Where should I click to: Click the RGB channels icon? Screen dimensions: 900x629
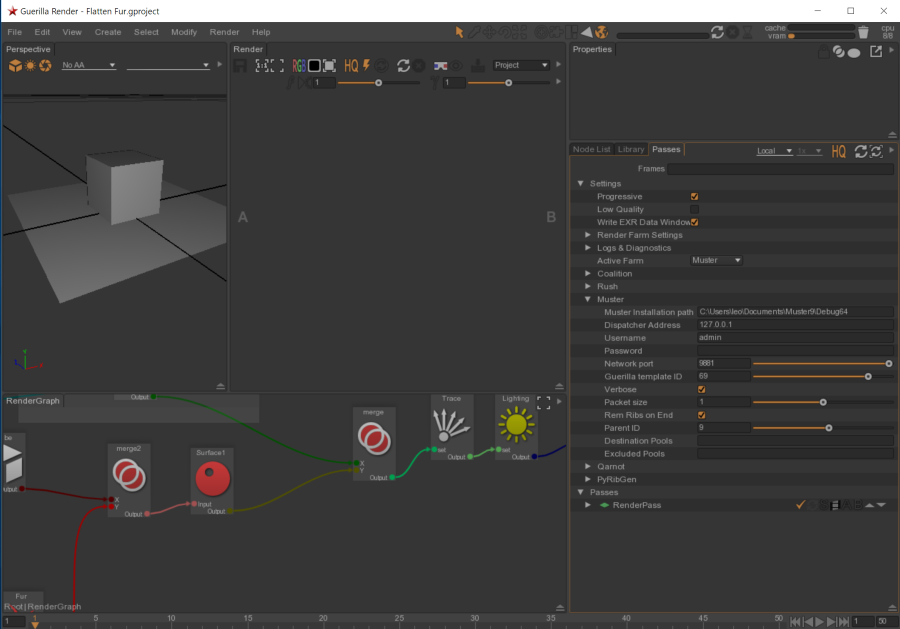click(x=298, y=65)
